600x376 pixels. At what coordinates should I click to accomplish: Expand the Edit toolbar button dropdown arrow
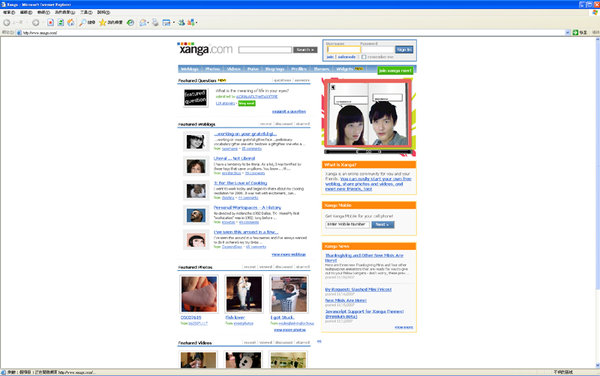pyautogui.click(x=174, y=23)
